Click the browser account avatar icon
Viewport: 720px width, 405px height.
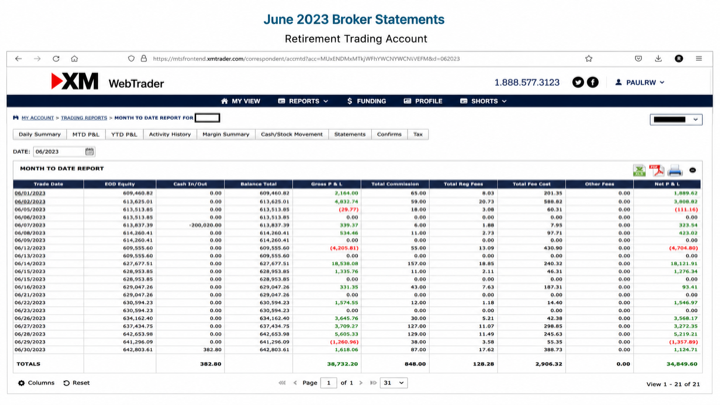point(679,59)
